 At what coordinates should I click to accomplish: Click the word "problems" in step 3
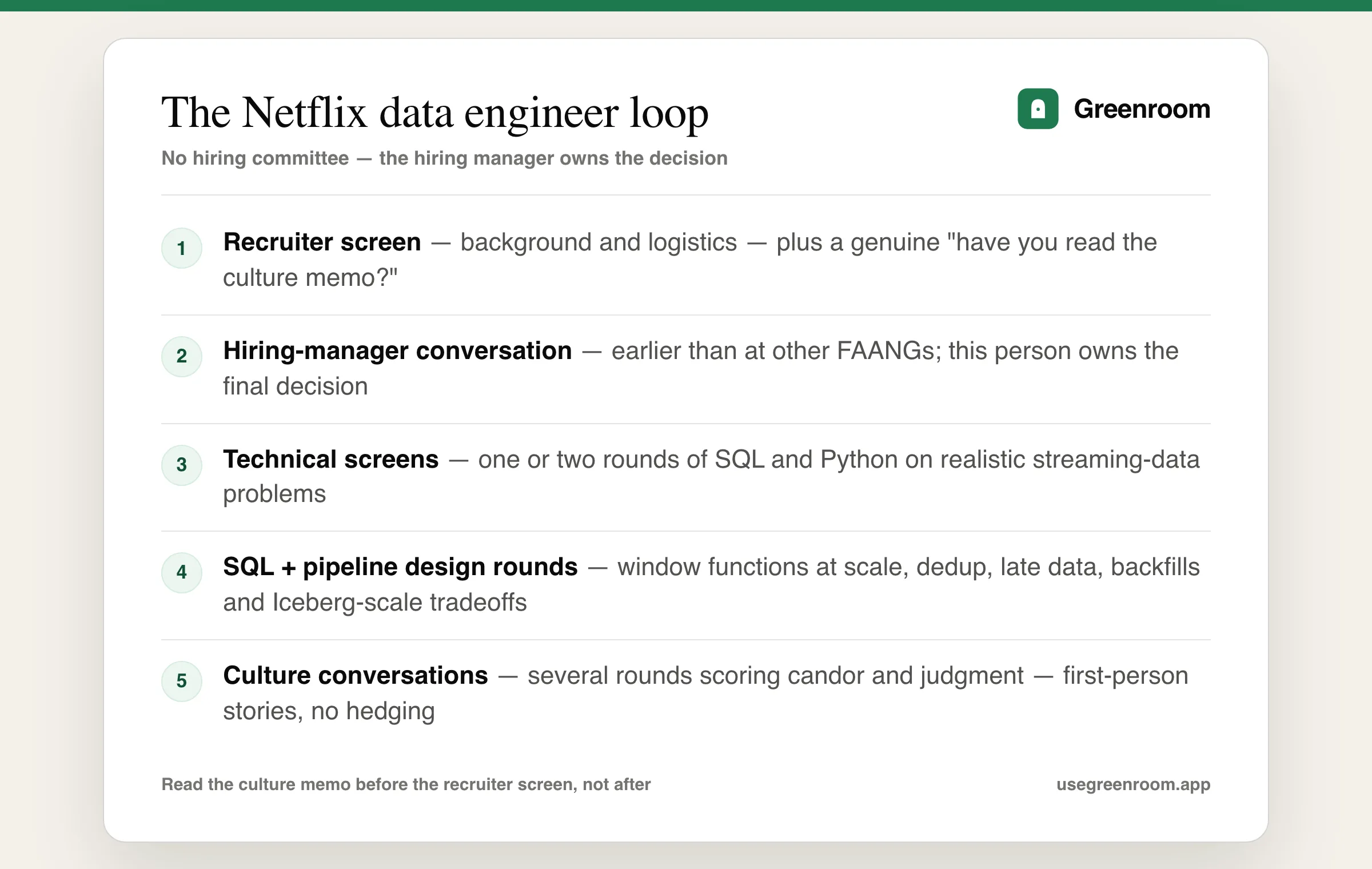point(274,494)
